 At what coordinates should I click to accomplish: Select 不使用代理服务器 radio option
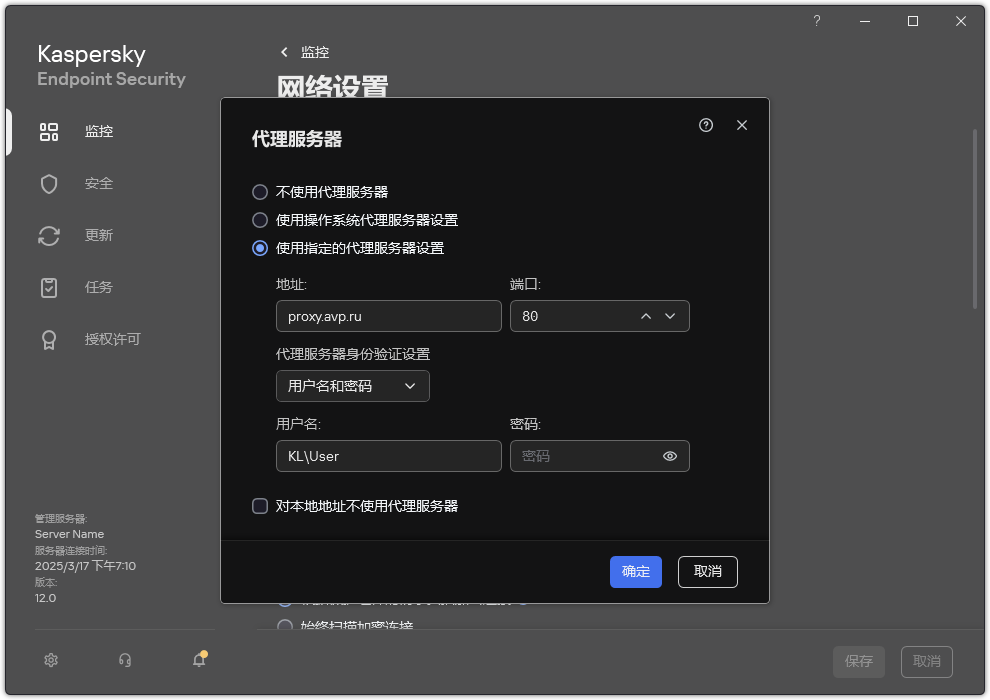click(x=261, y=192)
